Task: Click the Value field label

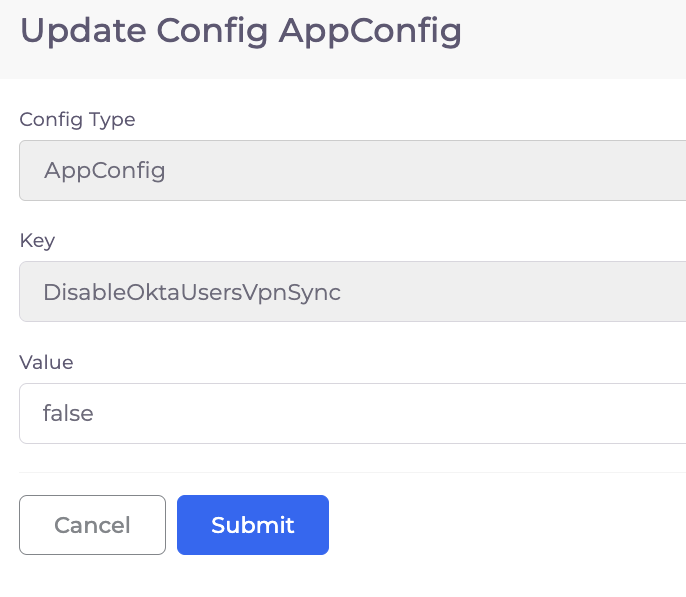Action: tap(46, 362)
